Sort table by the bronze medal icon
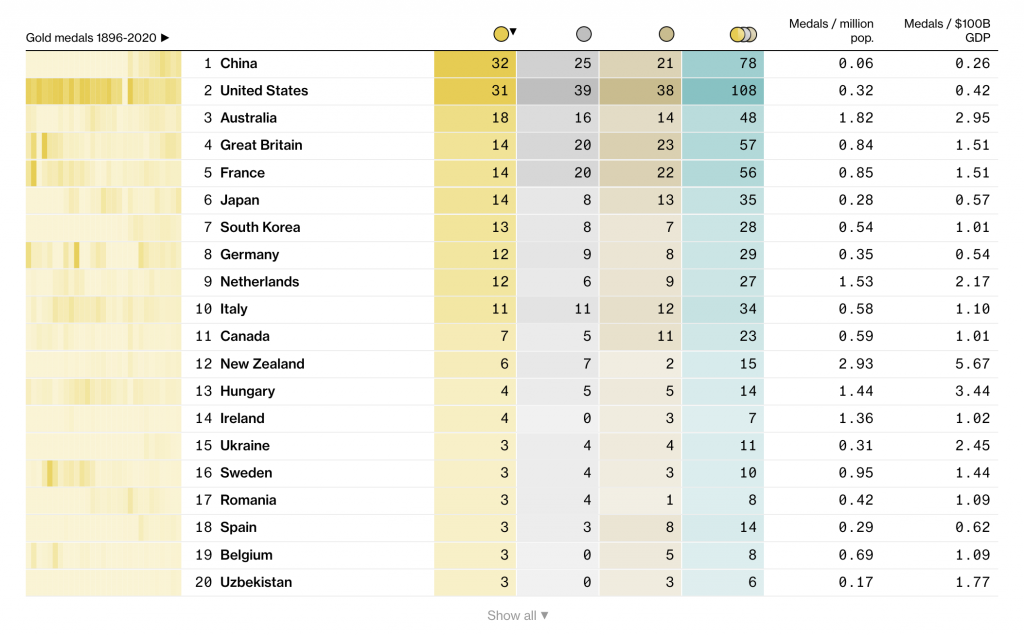 click(667, 33)
